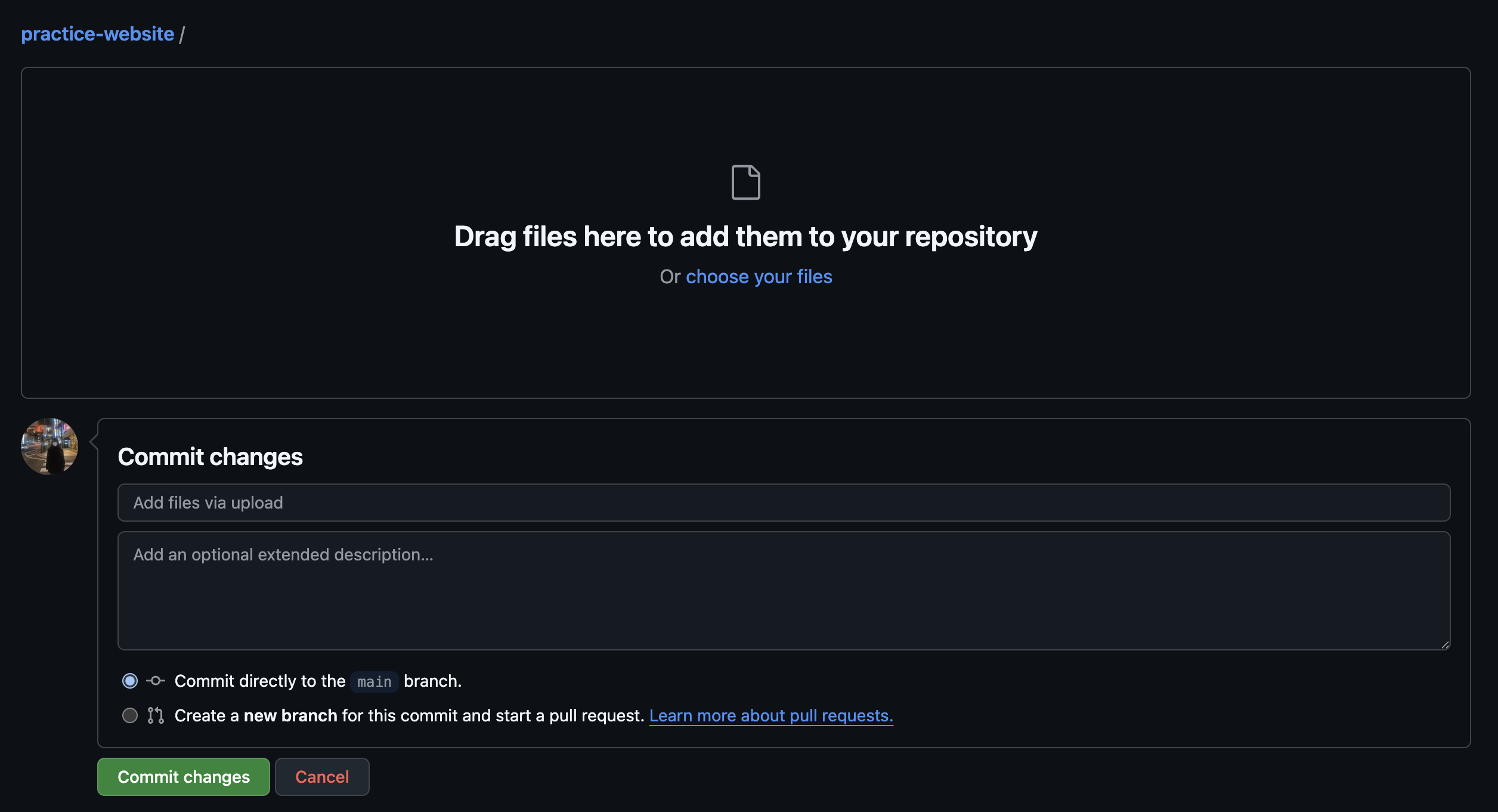Screen dimensions: 1498x812
Task: Click the file icon in drop zone
Action: tap(745, 182)
